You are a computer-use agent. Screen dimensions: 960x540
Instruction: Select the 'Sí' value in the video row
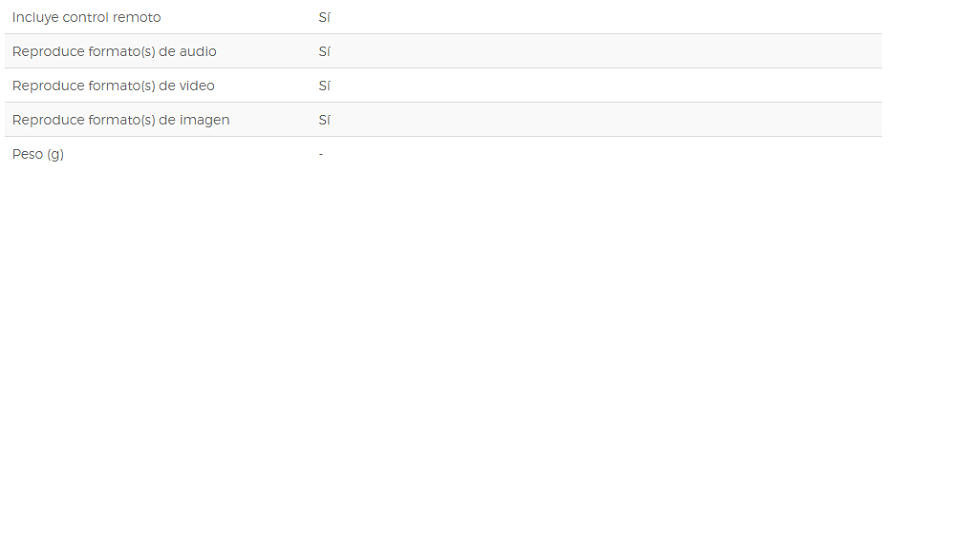324,86
